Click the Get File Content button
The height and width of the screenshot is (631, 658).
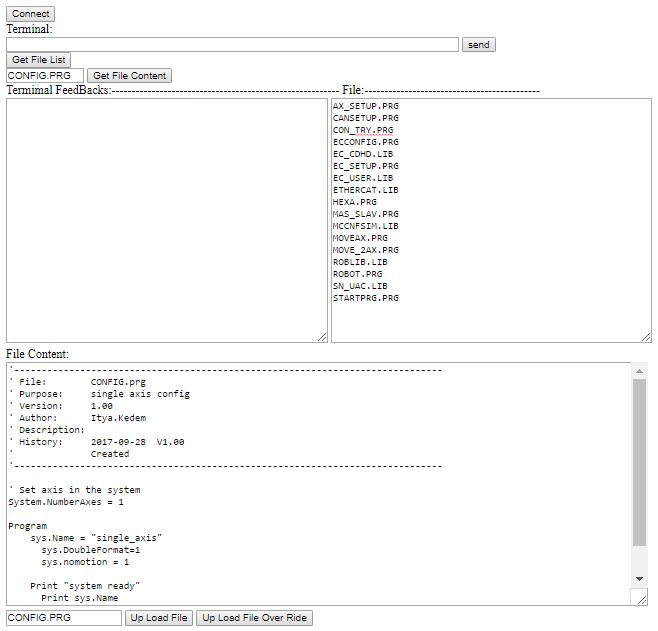pos(129,76)
